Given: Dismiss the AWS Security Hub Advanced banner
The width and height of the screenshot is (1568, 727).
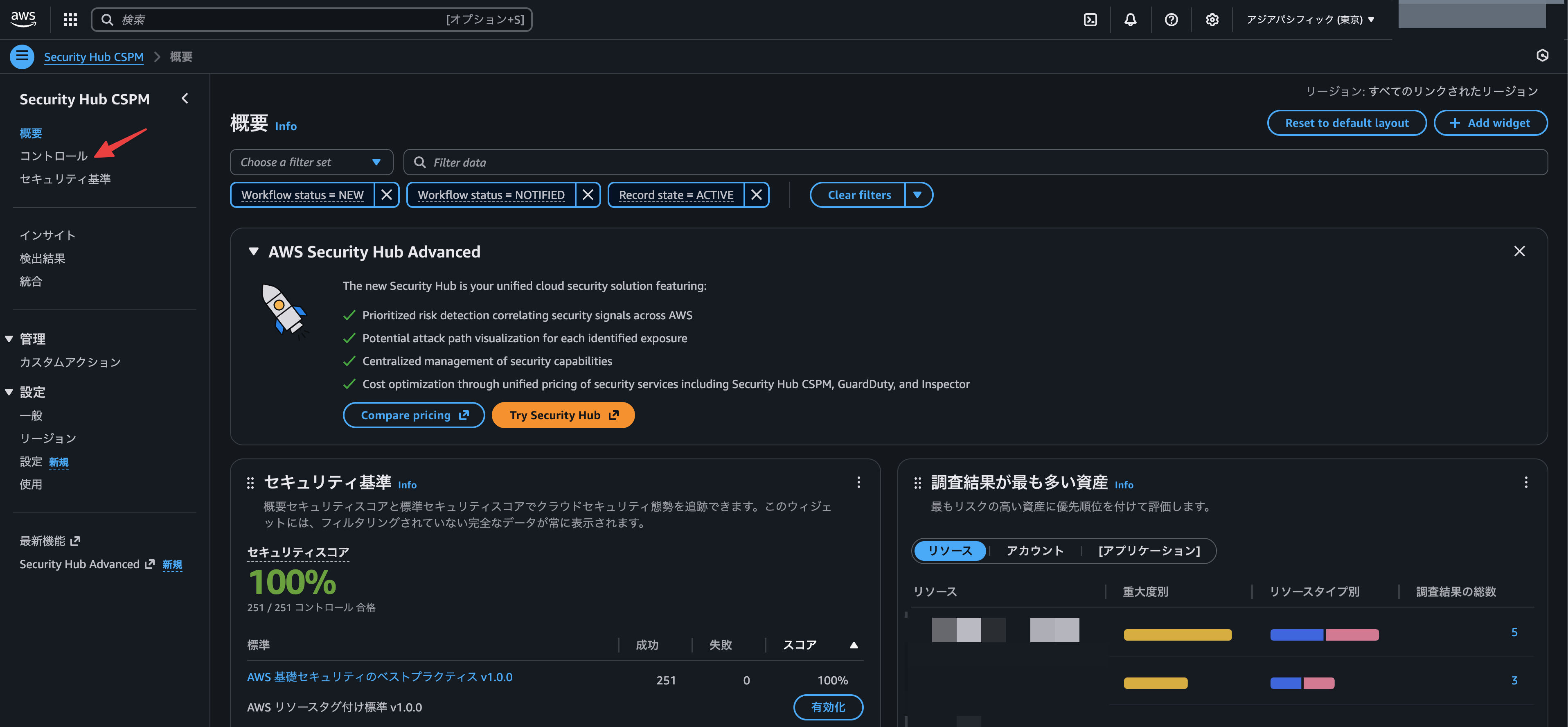Looking at the screenshot, I should click(x=1519, y=251).
